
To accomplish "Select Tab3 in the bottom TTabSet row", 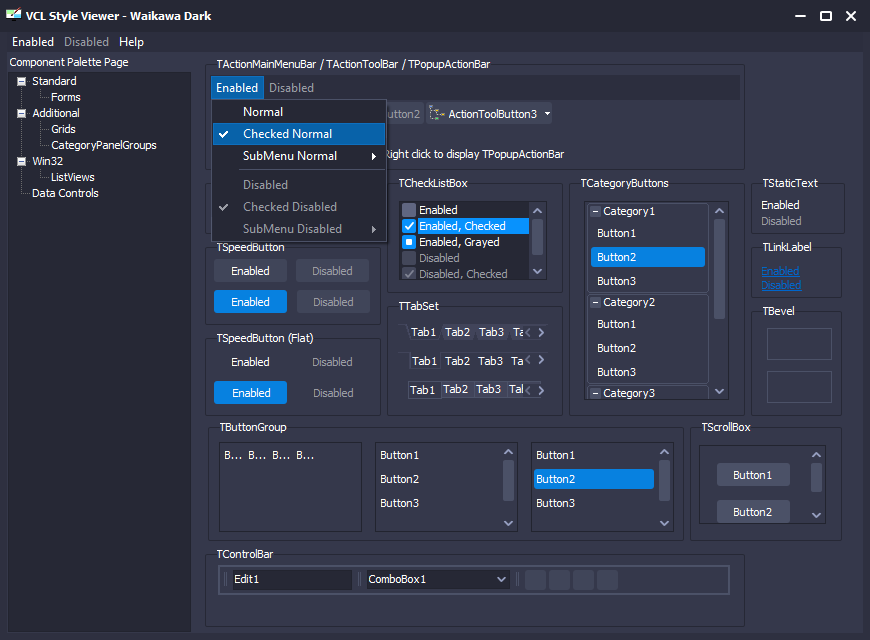I will (x=488, y=389).
